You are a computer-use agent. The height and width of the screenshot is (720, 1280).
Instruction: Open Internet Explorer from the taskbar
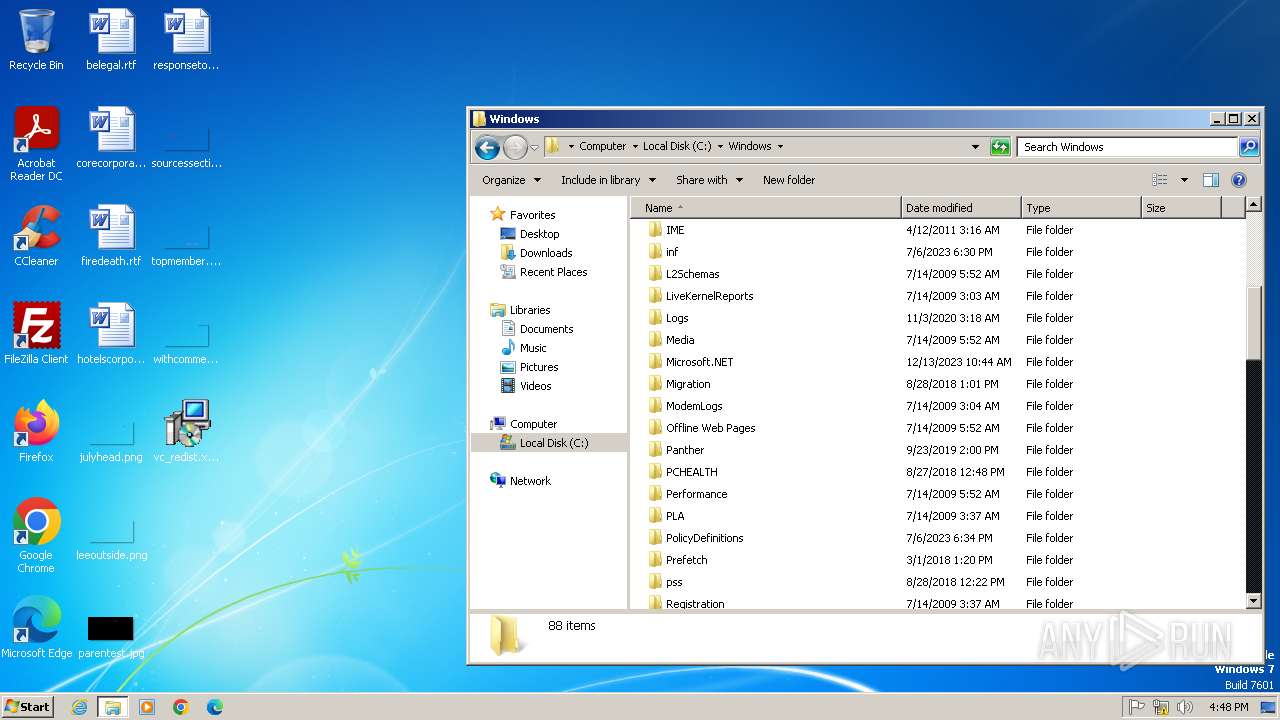[79, 707]
